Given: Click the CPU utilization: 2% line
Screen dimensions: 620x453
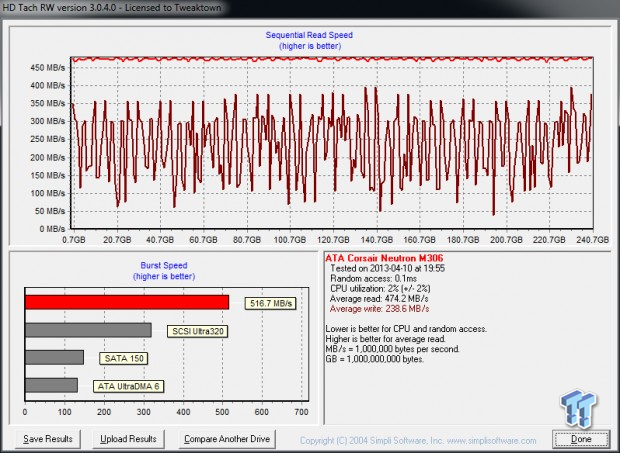Looking at the screenshot, I should 380,289.
